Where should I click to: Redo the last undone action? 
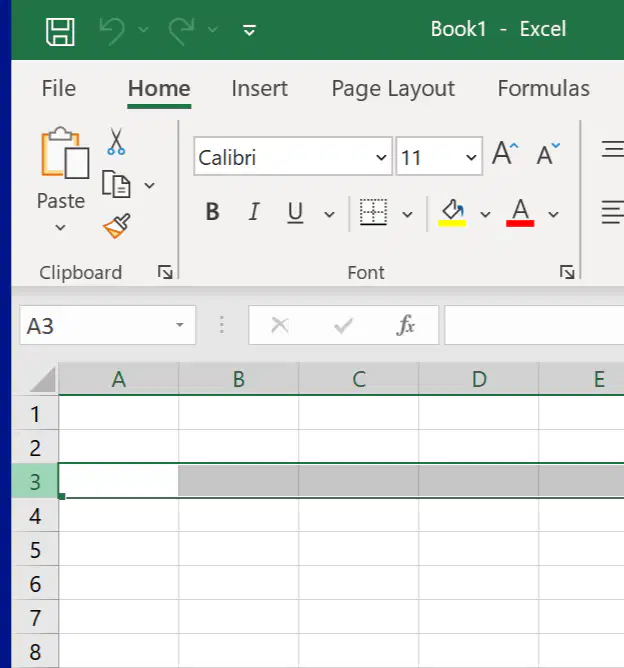pyautogui.click(x=181, y=31)
